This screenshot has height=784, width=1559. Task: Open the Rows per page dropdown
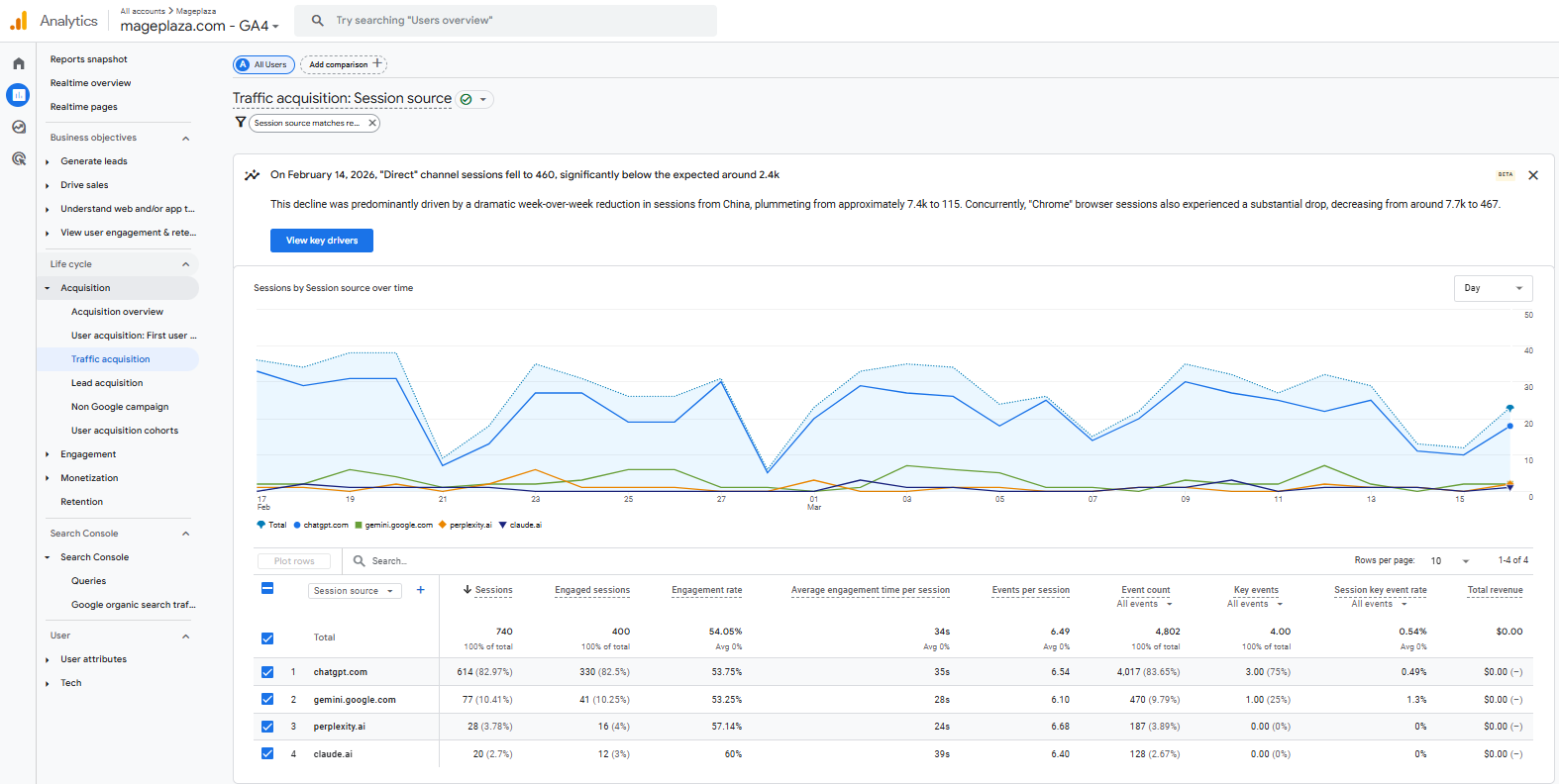coord(1449,561)
